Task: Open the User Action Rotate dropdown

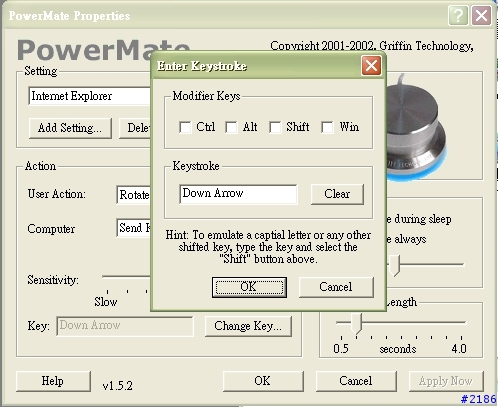Action: 133,195
